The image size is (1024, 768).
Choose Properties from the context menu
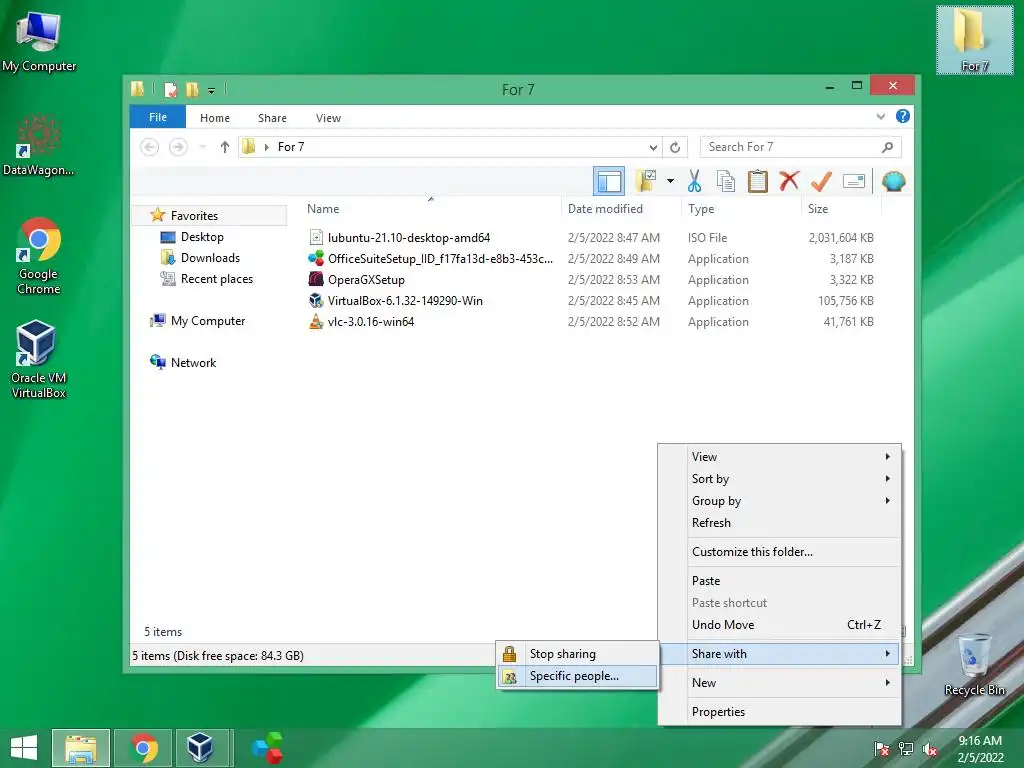pyautogui.click(x=780, y=712)
